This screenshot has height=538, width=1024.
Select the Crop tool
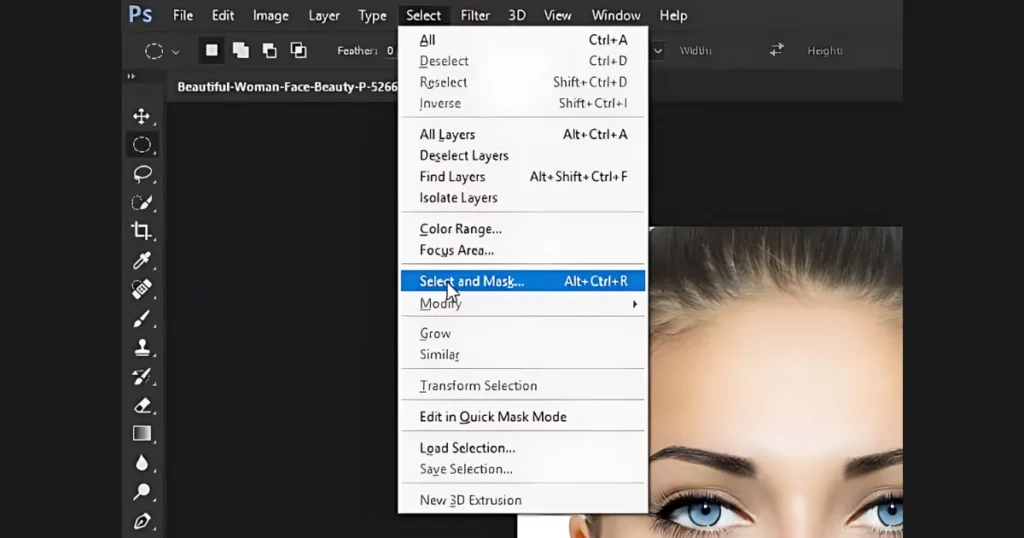click(142, 231)
